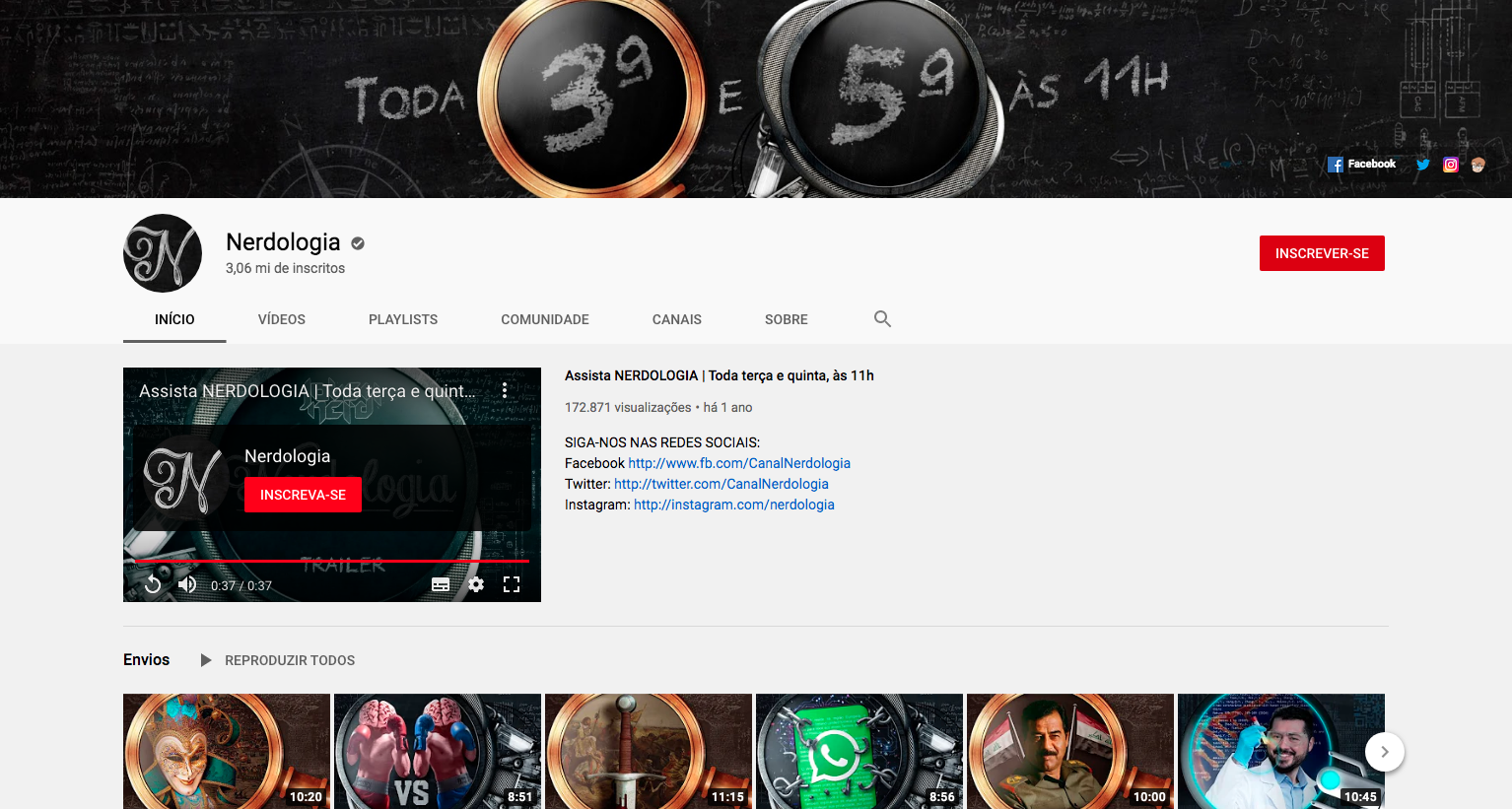Open the channel search magnifier icon

[x=882, y=318]
